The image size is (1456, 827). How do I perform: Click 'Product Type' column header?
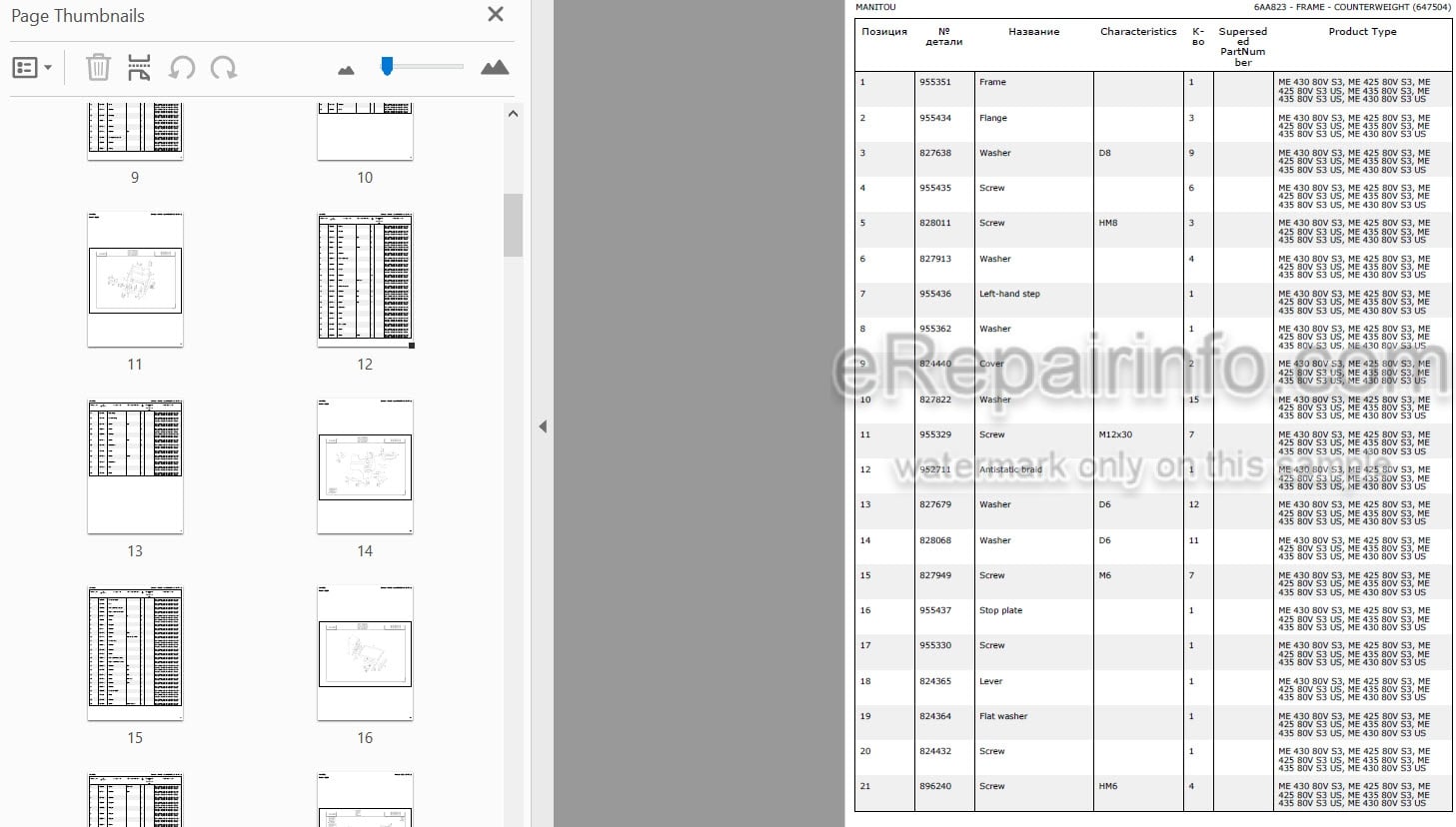(x=1362, y=32)
